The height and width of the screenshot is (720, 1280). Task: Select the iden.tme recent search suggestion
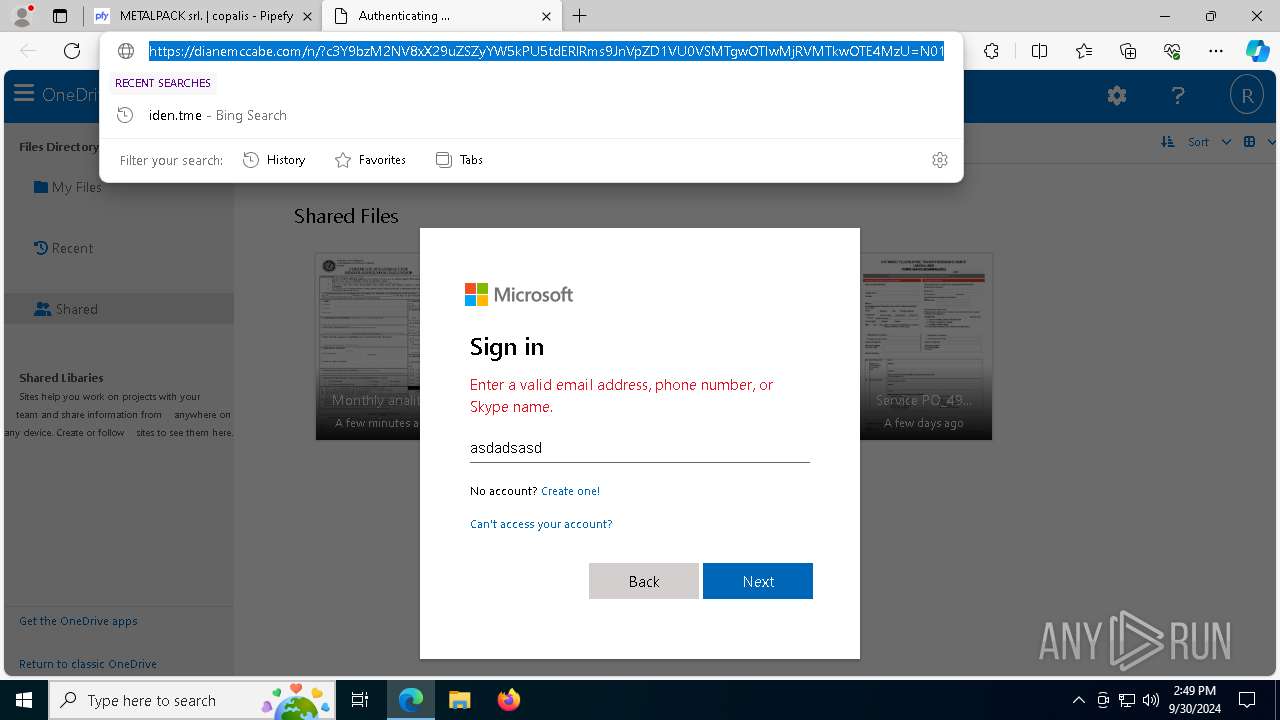(x=531, y=115)
